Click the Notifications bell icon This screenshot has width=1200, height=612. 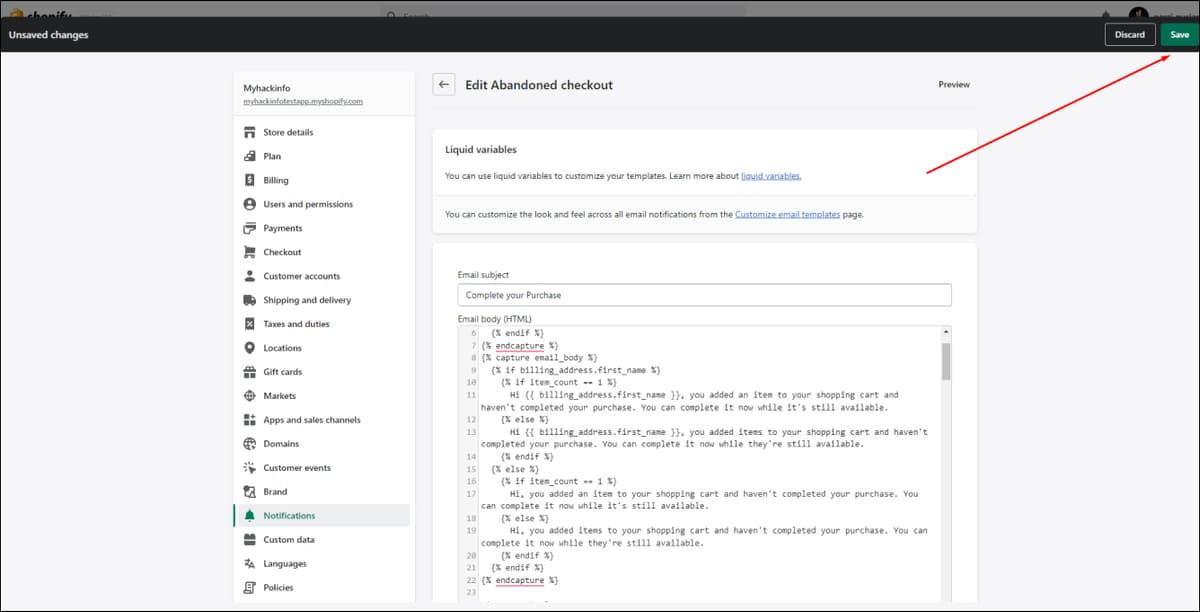250,516
